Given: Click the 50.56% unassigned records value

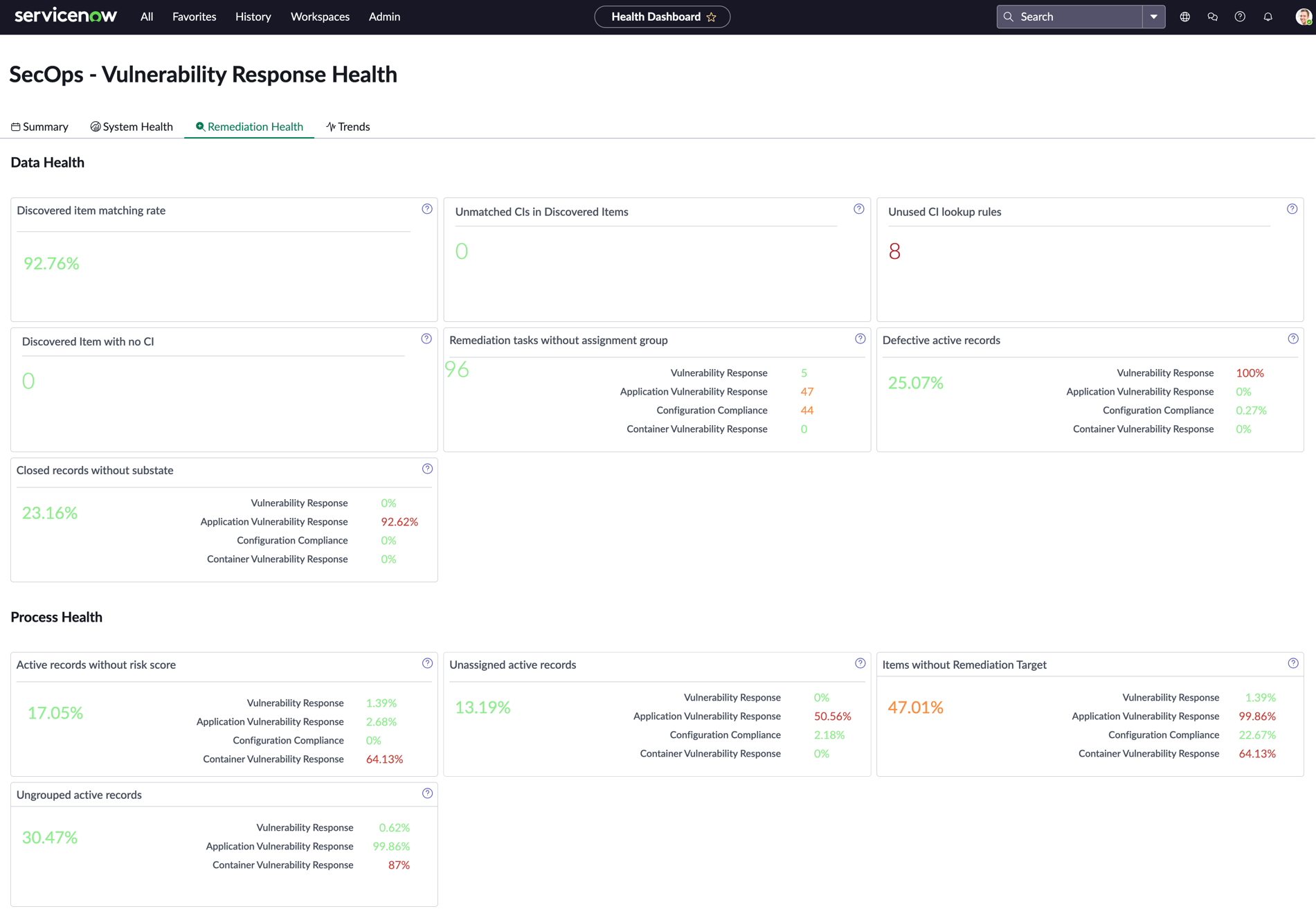Looking at the screenshot, I should 833,717.
